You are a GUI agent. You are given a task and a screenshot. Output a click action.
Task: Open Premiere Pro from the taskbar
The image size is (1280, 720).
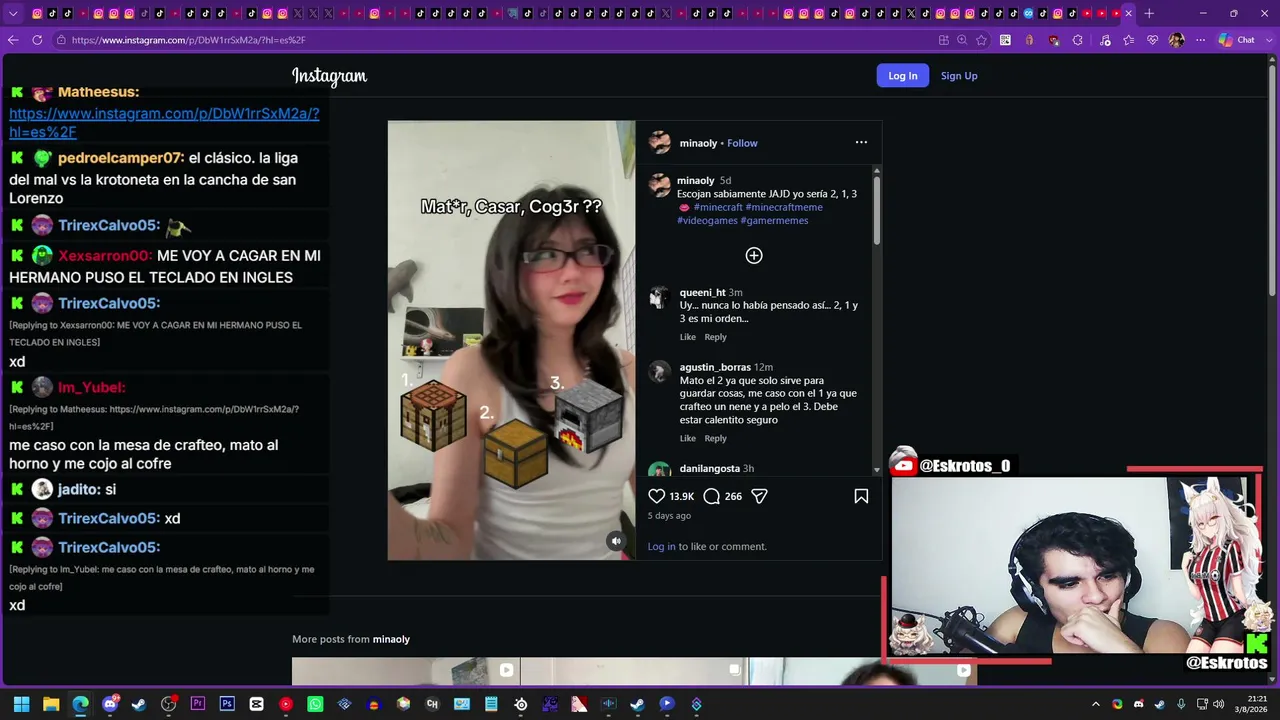[198, 704]
